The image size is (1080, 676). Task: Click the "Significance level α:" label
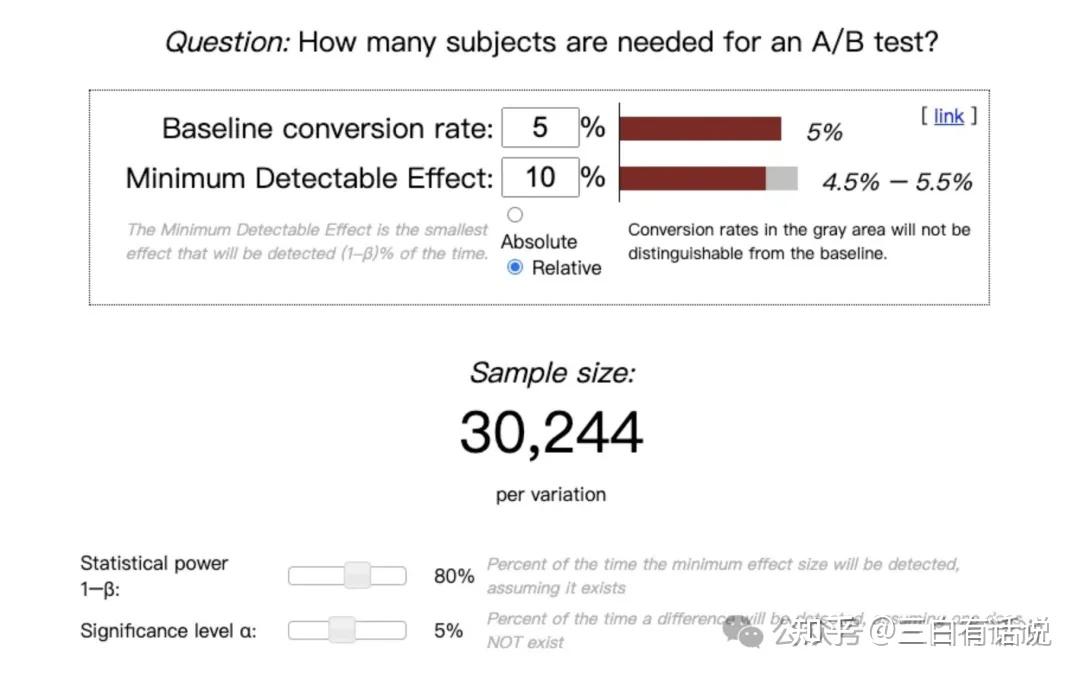coord(168,631)
